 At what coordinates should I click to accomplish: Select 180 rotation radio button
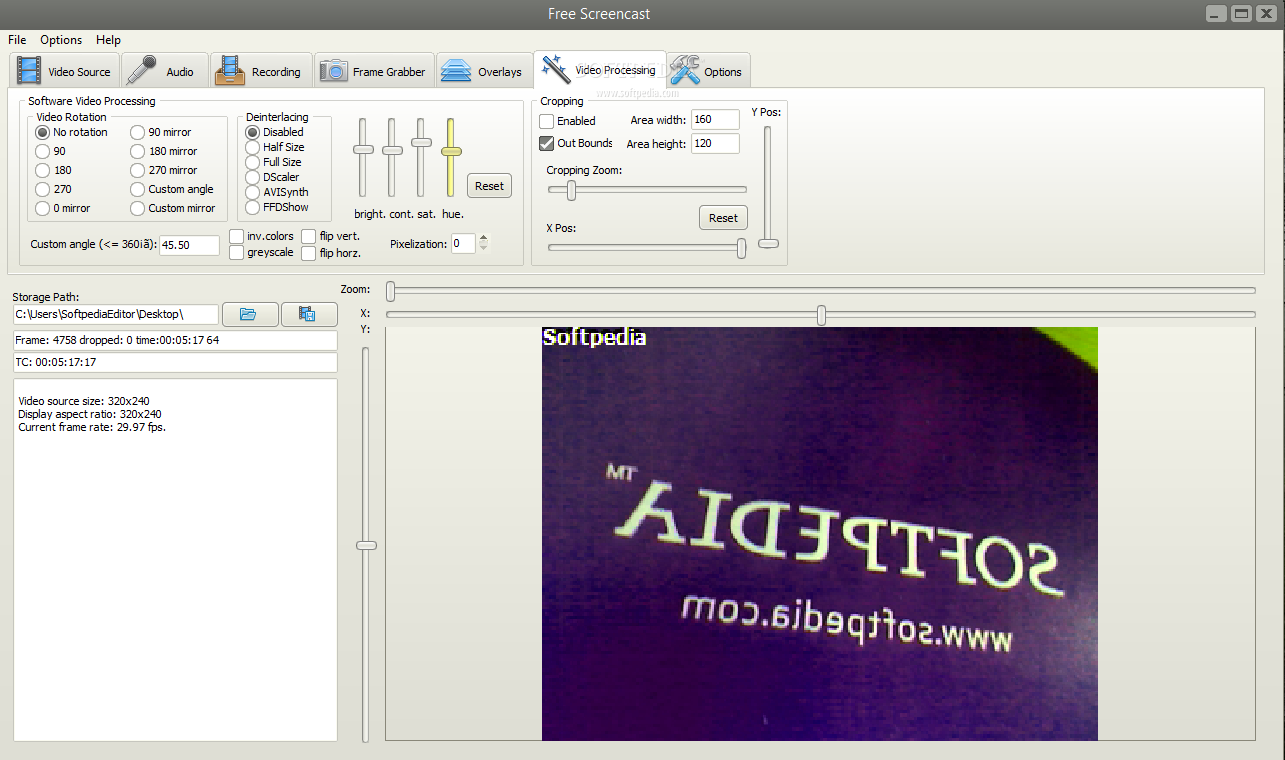click(x=42, y=170)
